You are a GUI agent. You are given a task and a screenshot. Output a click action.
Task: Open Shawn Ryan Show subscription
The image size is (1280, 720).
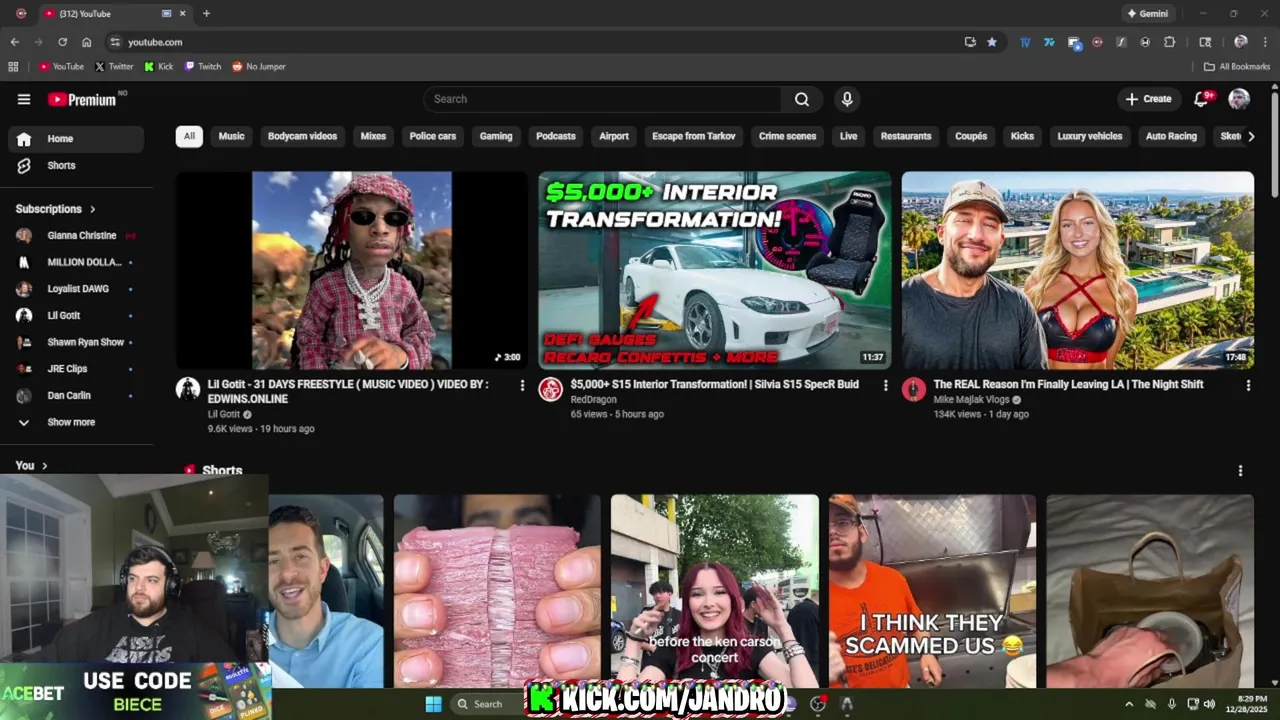click(76, 342)
